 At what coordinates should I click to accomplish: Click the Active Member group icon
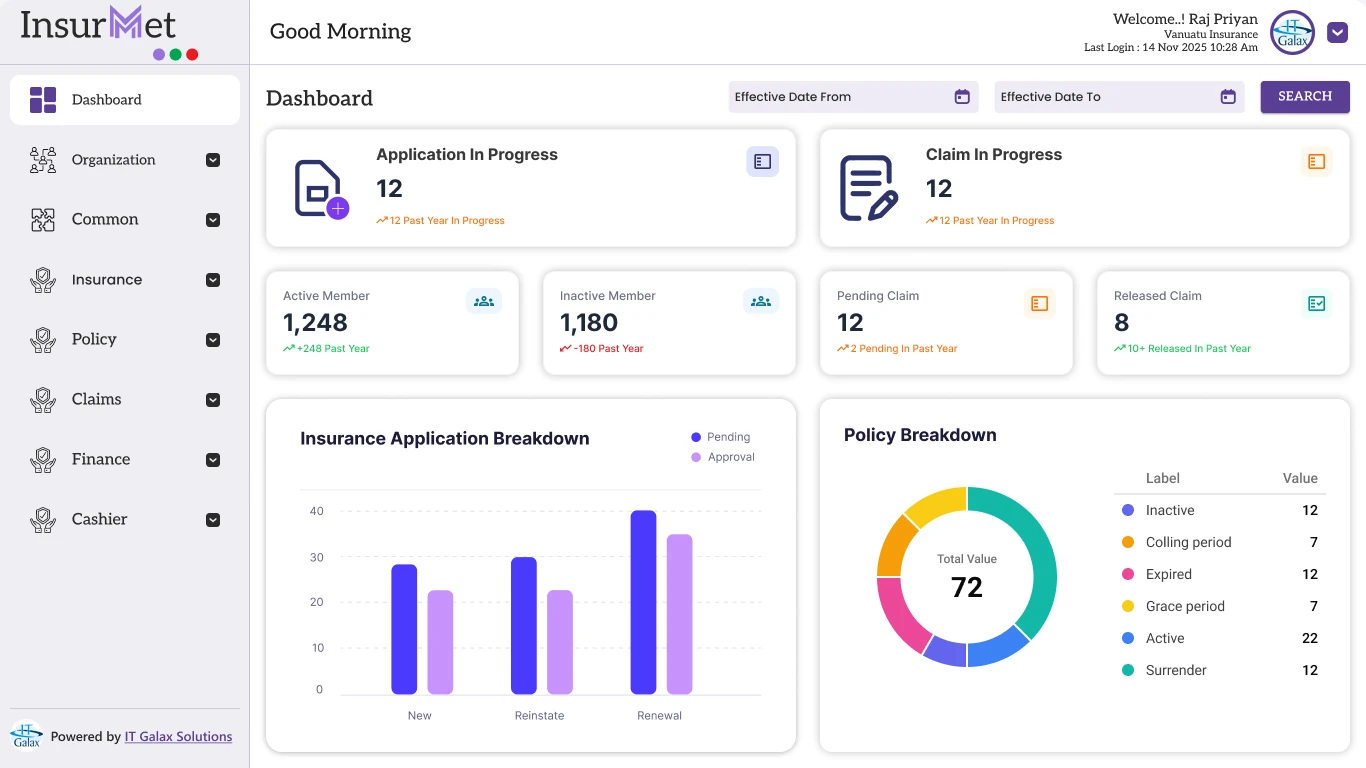click(484, 301)
